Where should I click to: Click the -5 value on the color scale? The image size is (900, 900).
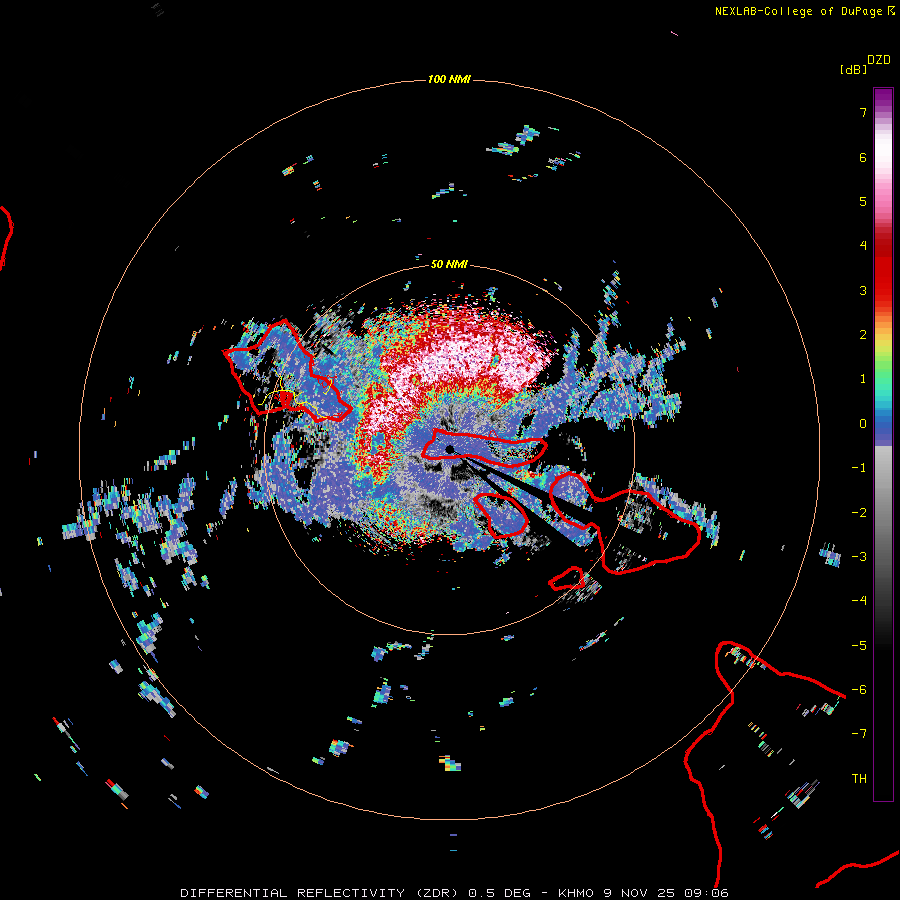(x=859, y=646)
